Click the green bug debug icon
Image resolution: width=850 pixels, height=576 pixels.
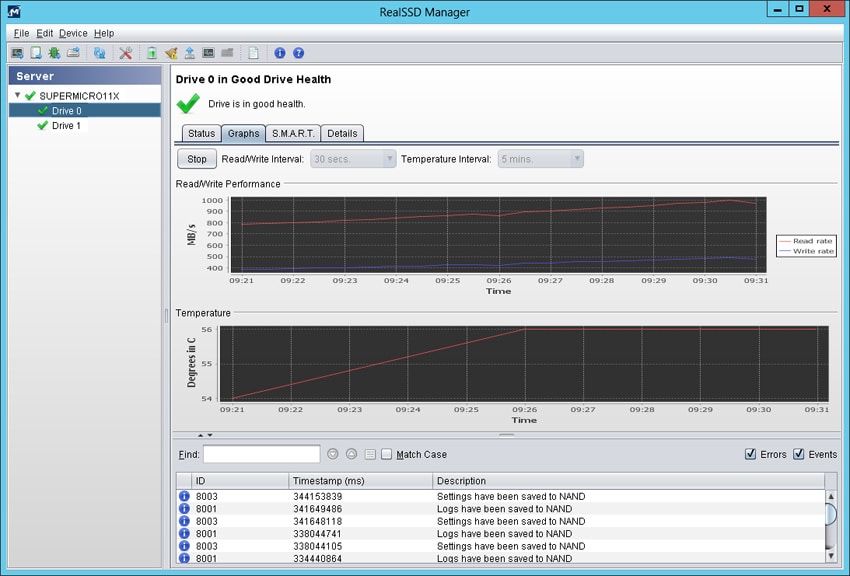pyautogui.click(x=54, y=53)
